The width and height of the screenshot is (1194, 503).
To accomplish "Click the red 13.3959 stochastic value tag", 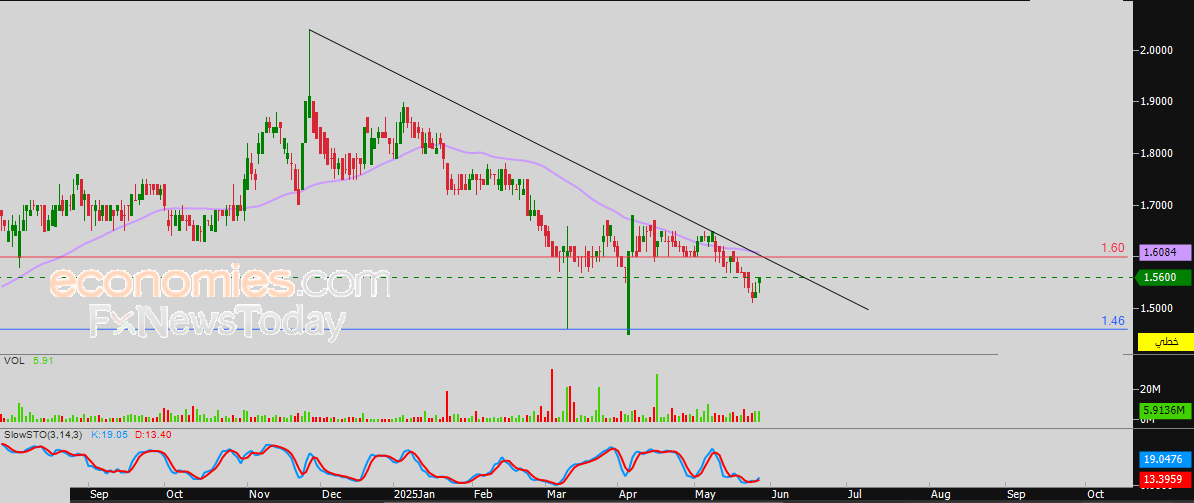I will click(x=1164, y=479).
